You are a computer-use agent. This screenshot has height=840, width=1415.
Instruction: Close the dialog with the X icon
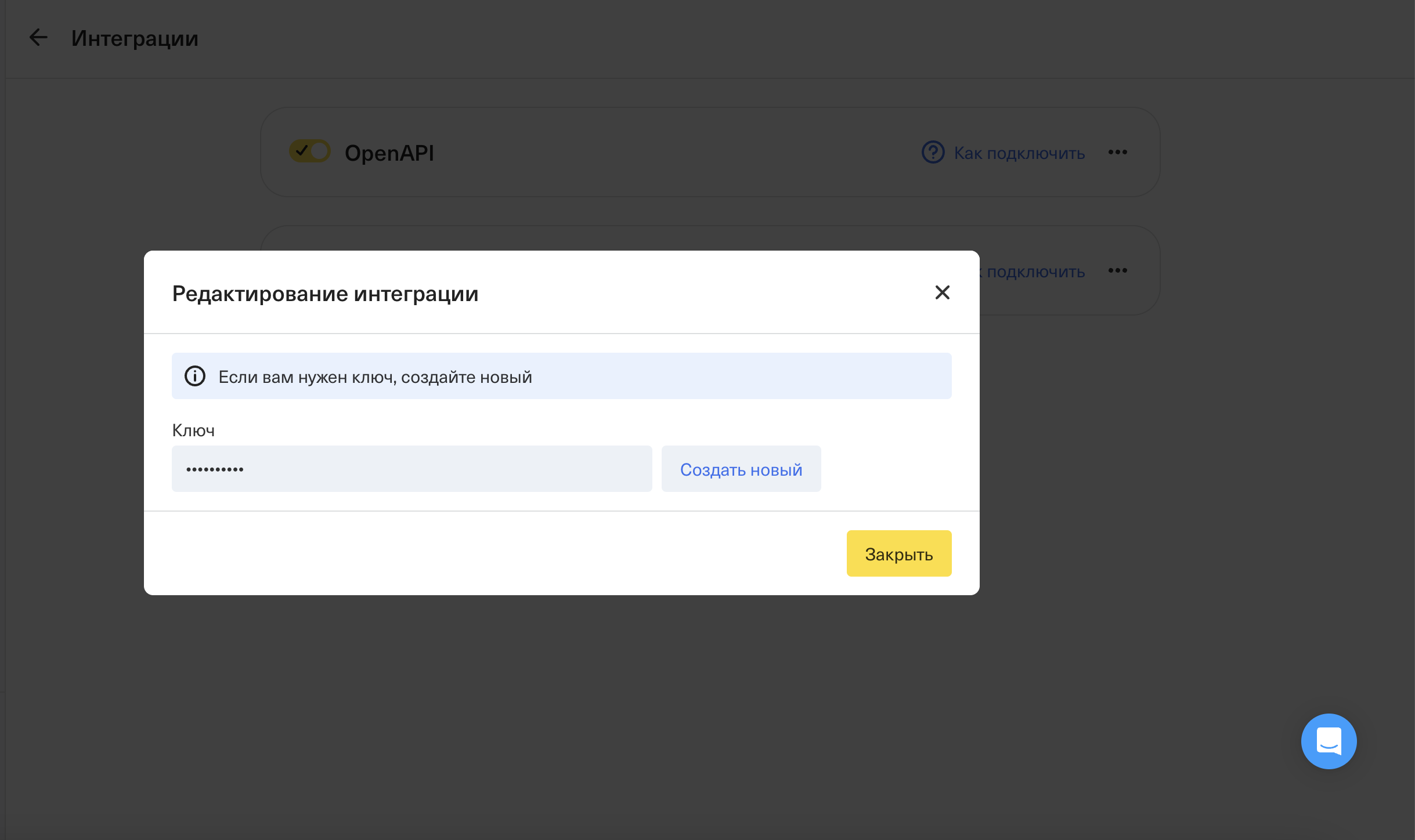(942, 292)
